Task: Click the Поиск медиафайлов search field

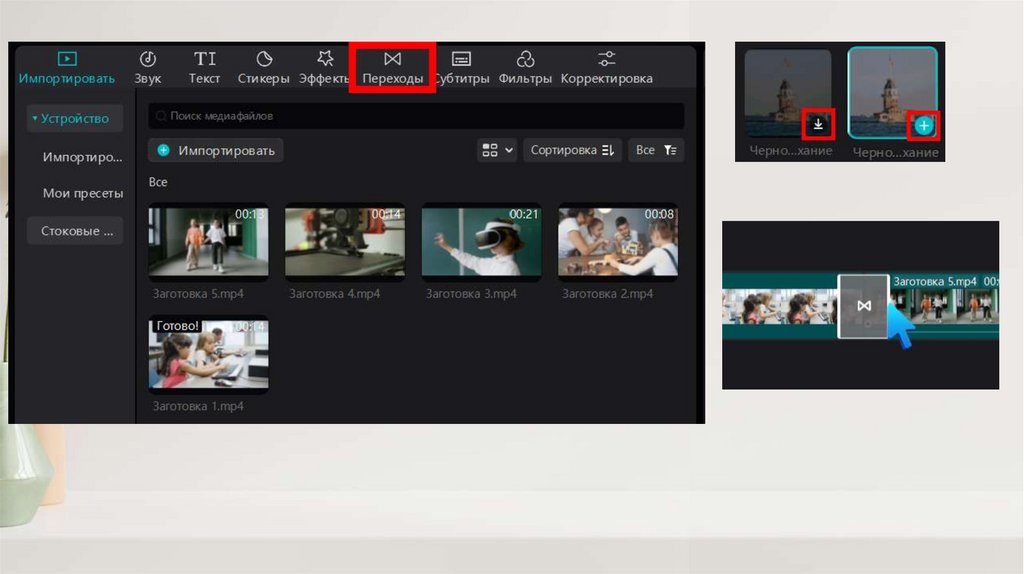Action: [416, 116]
